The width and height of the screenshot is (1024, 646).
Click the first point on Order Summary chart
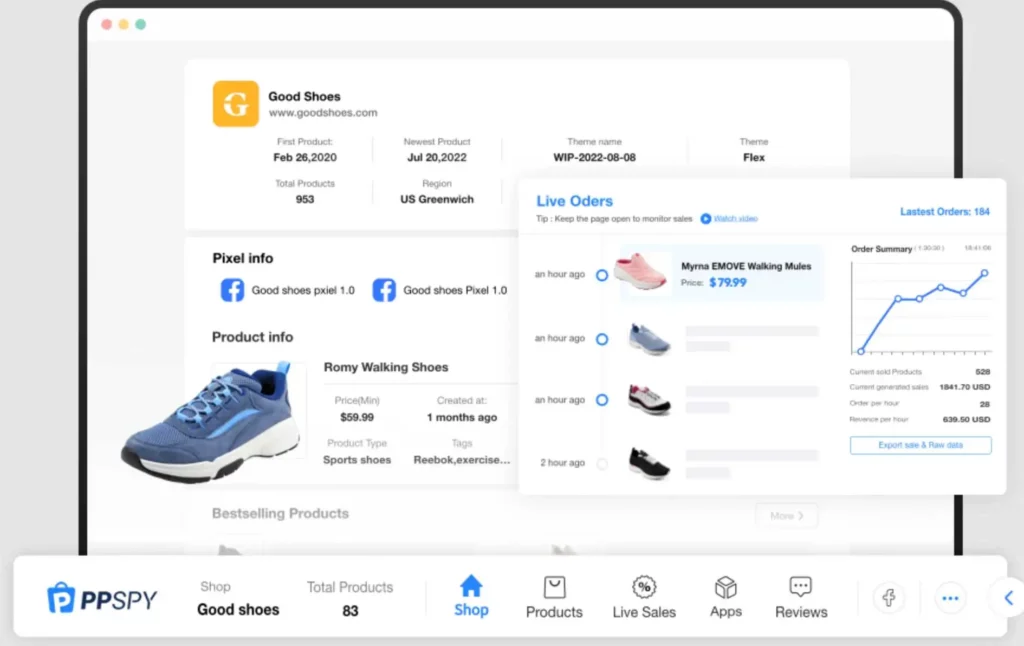861,351
